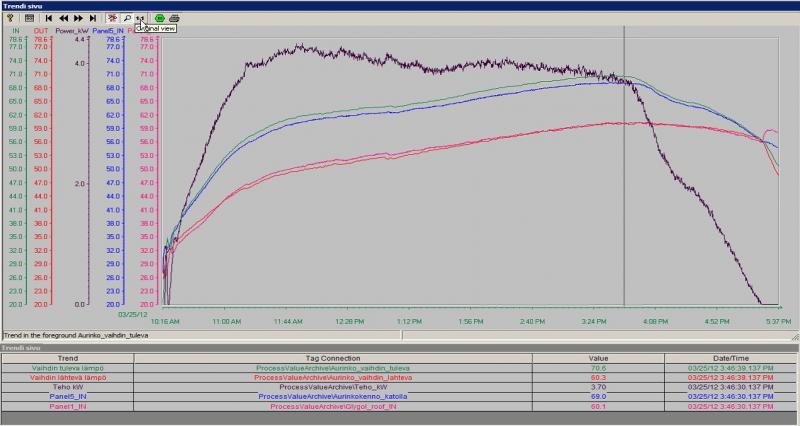800x426 pixels.
Task: Select the Teho kW trend row
Action: (399, 387)
